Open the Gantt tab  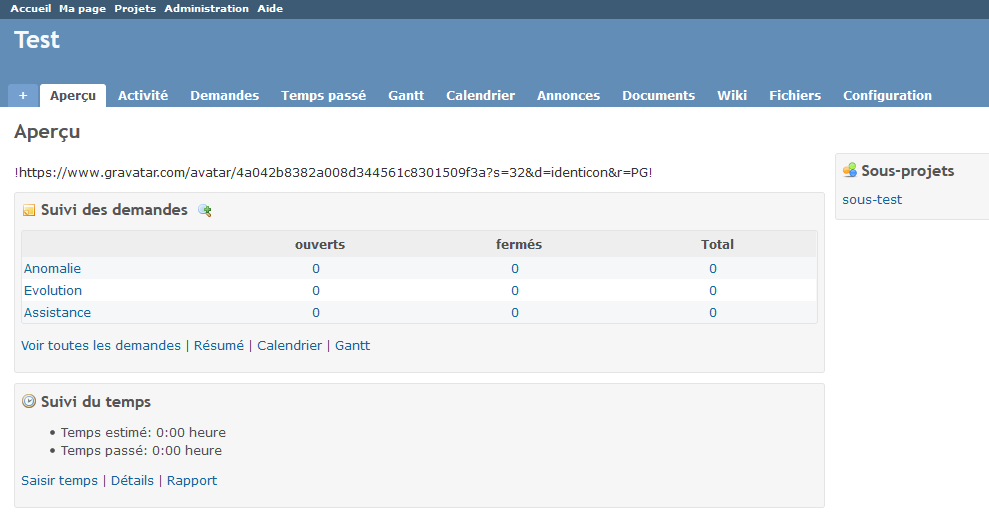(x=406, y=96)
